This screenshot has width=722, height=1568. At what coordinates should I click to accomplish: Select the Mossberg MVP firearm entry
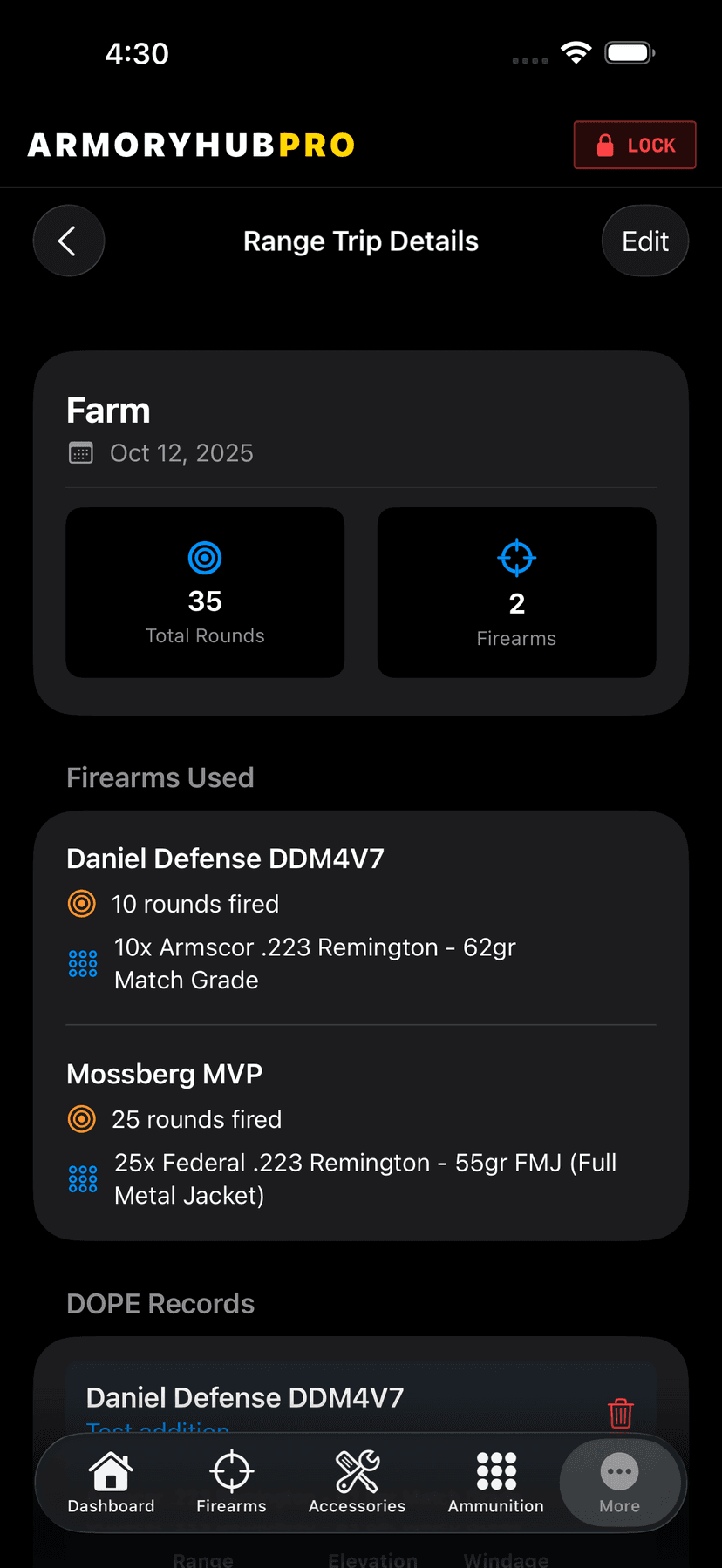coord(165,1074)
